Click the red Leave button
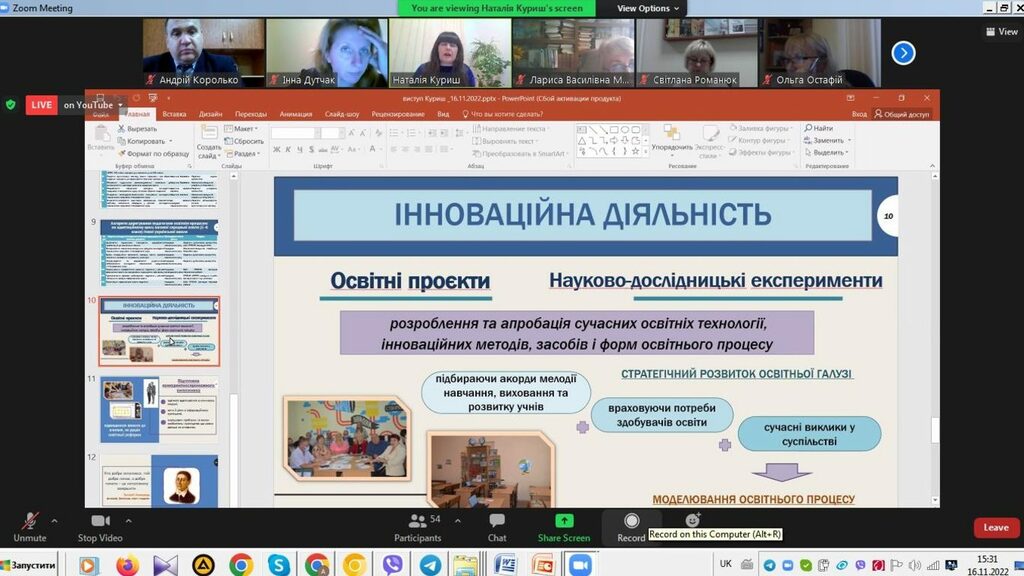1024x576 pixels. [x=996, y=527]
